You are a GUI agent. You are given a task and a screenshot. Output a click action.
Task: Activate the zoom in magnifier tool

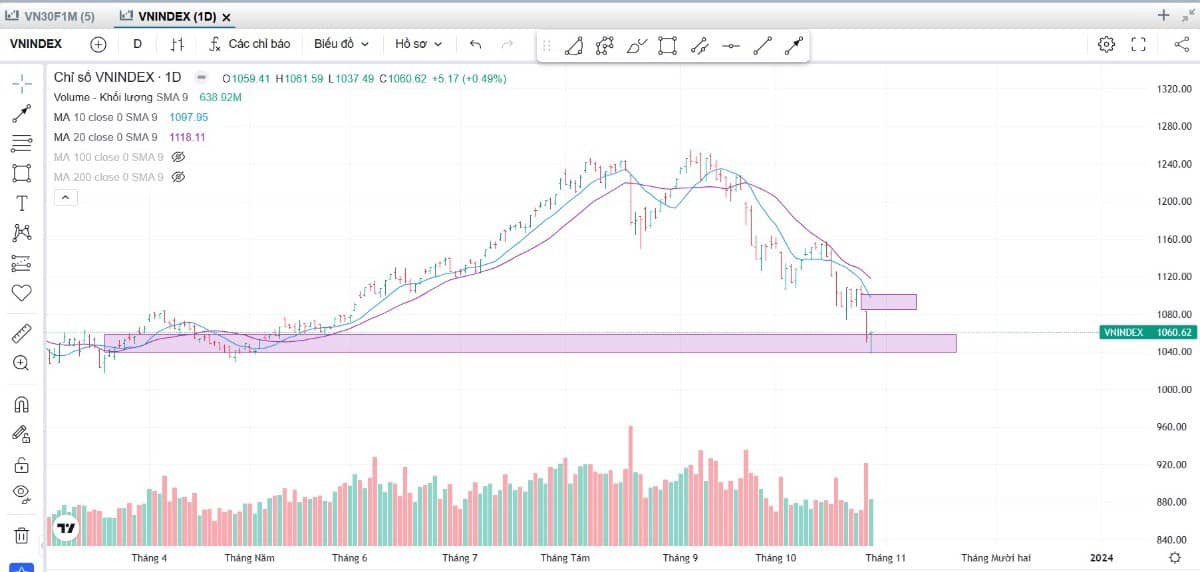tap(21, 363)
